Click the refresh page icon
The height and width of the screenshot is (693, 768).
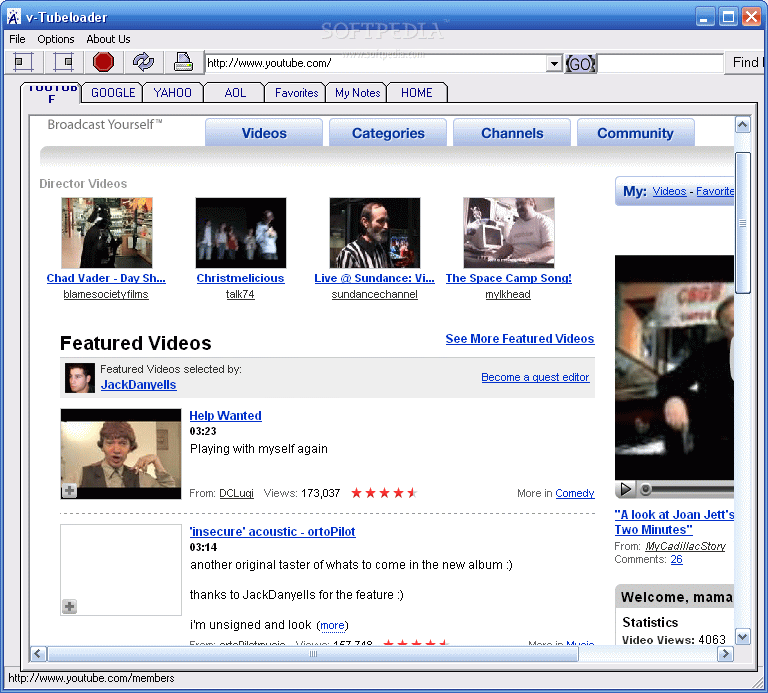click(143, 62)
